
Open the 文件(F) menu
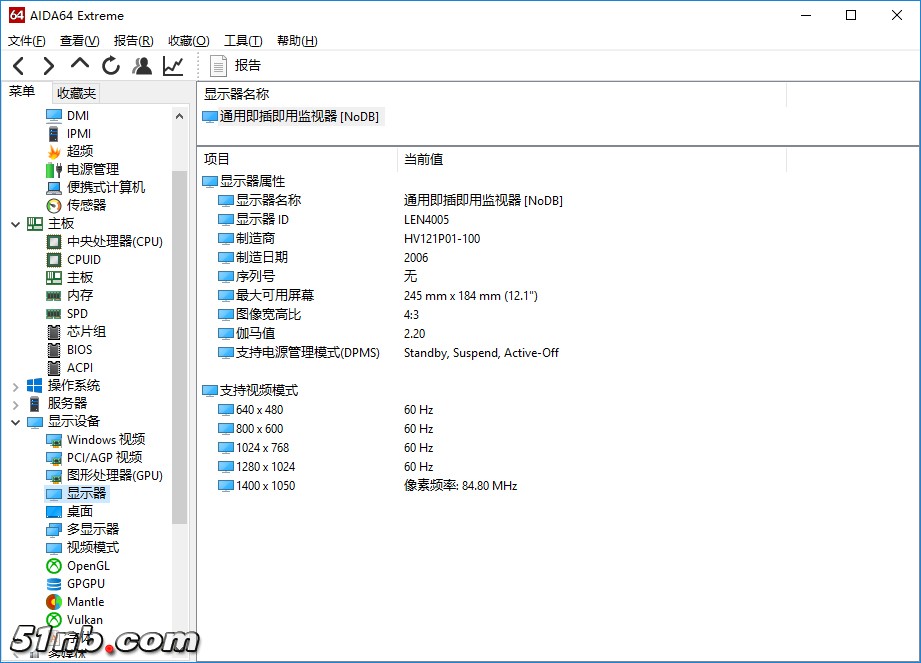click(27, 41)
